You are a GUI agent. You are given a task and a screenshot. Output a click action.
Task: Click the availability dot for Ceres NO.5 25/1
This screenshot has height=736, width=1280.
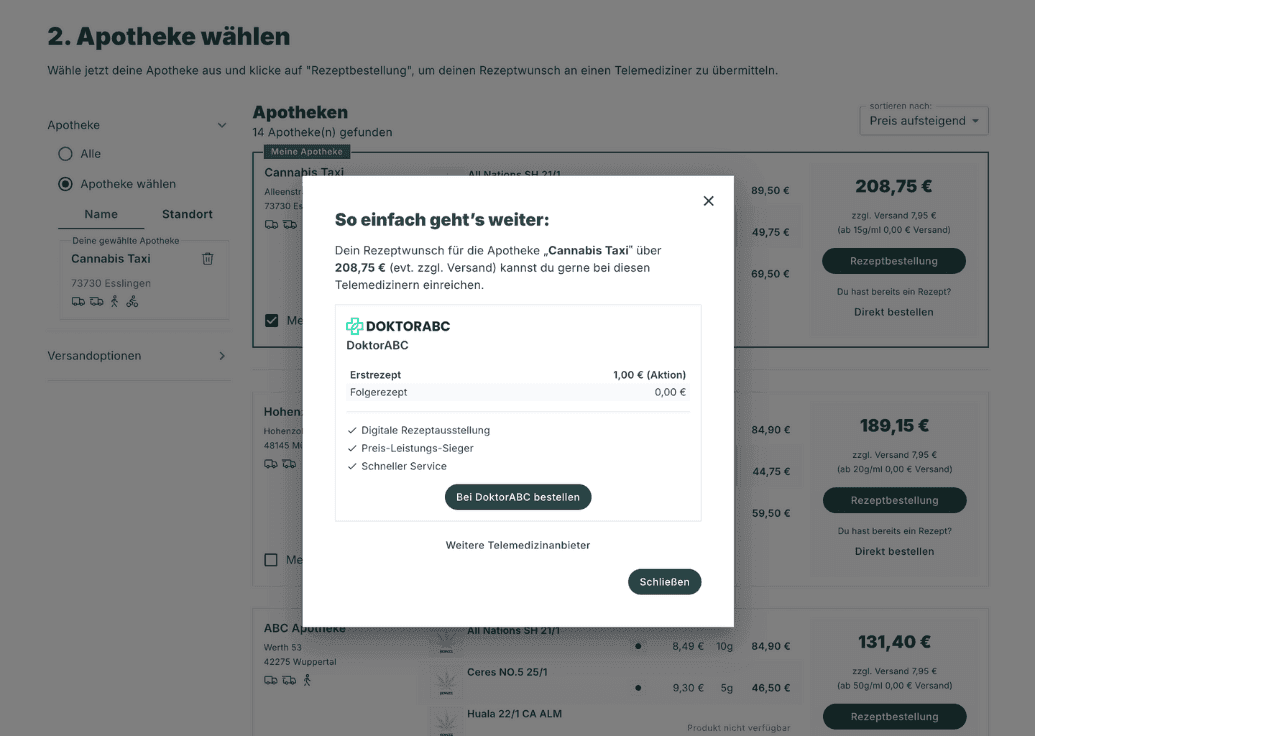(x=638, y=688)
